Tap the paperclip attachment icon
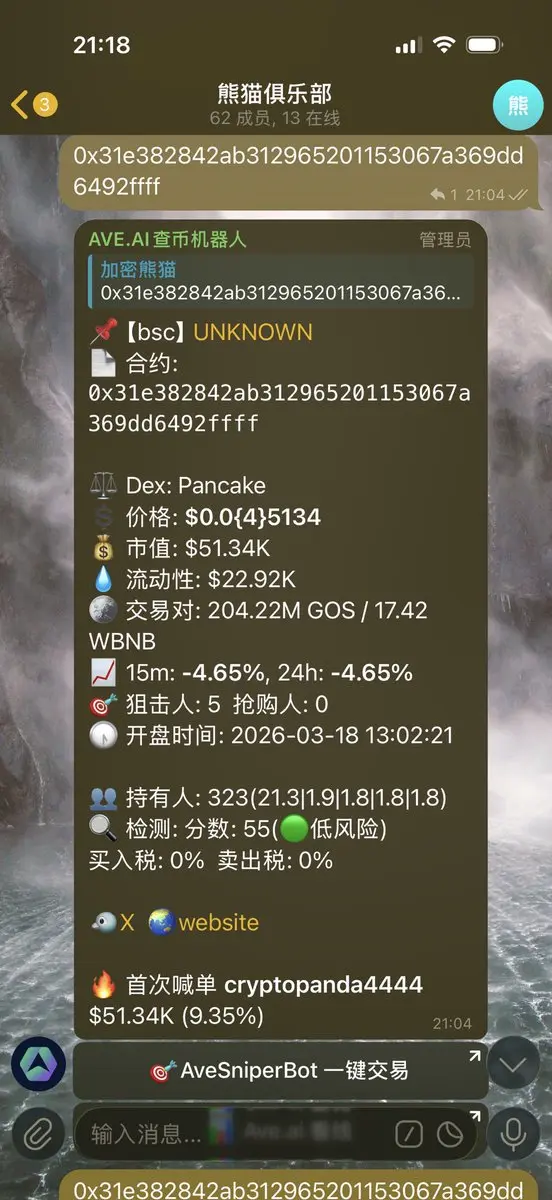The image size is (552, 1200). pos(37,1134)
